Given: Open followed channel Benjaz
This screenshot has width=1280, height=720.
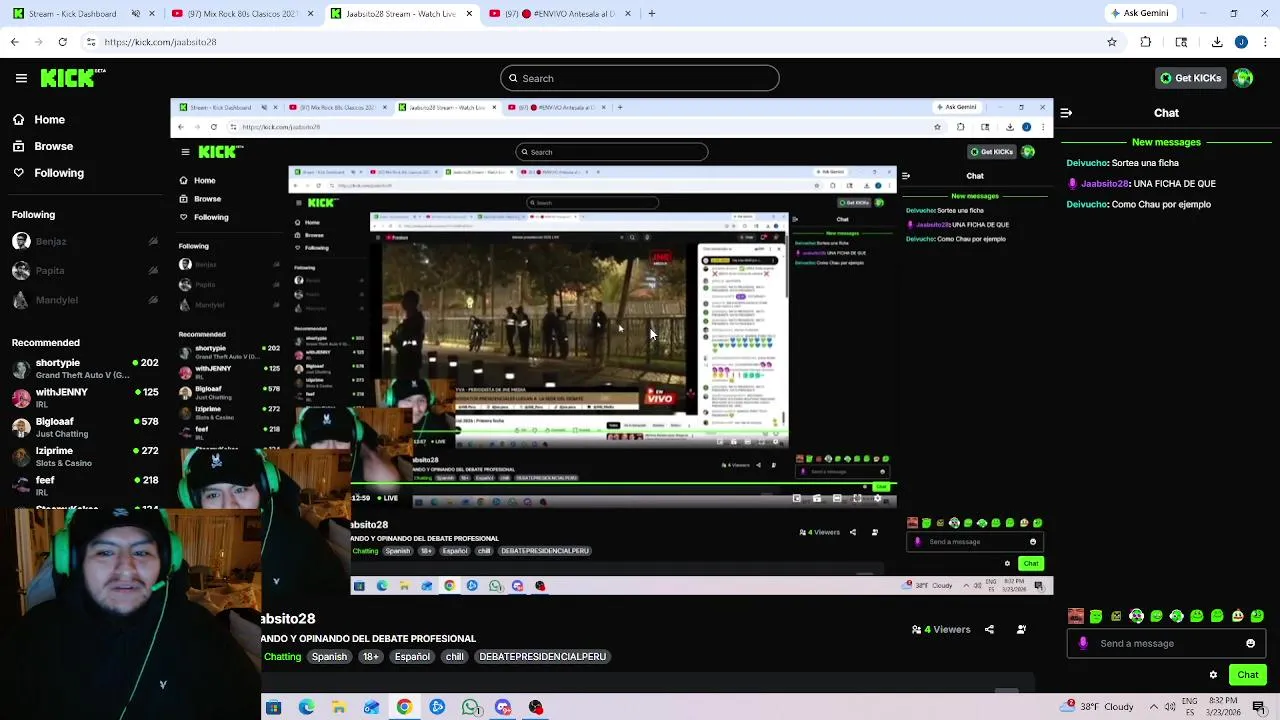Looking at the screenshot, I should tap(85, 241).
